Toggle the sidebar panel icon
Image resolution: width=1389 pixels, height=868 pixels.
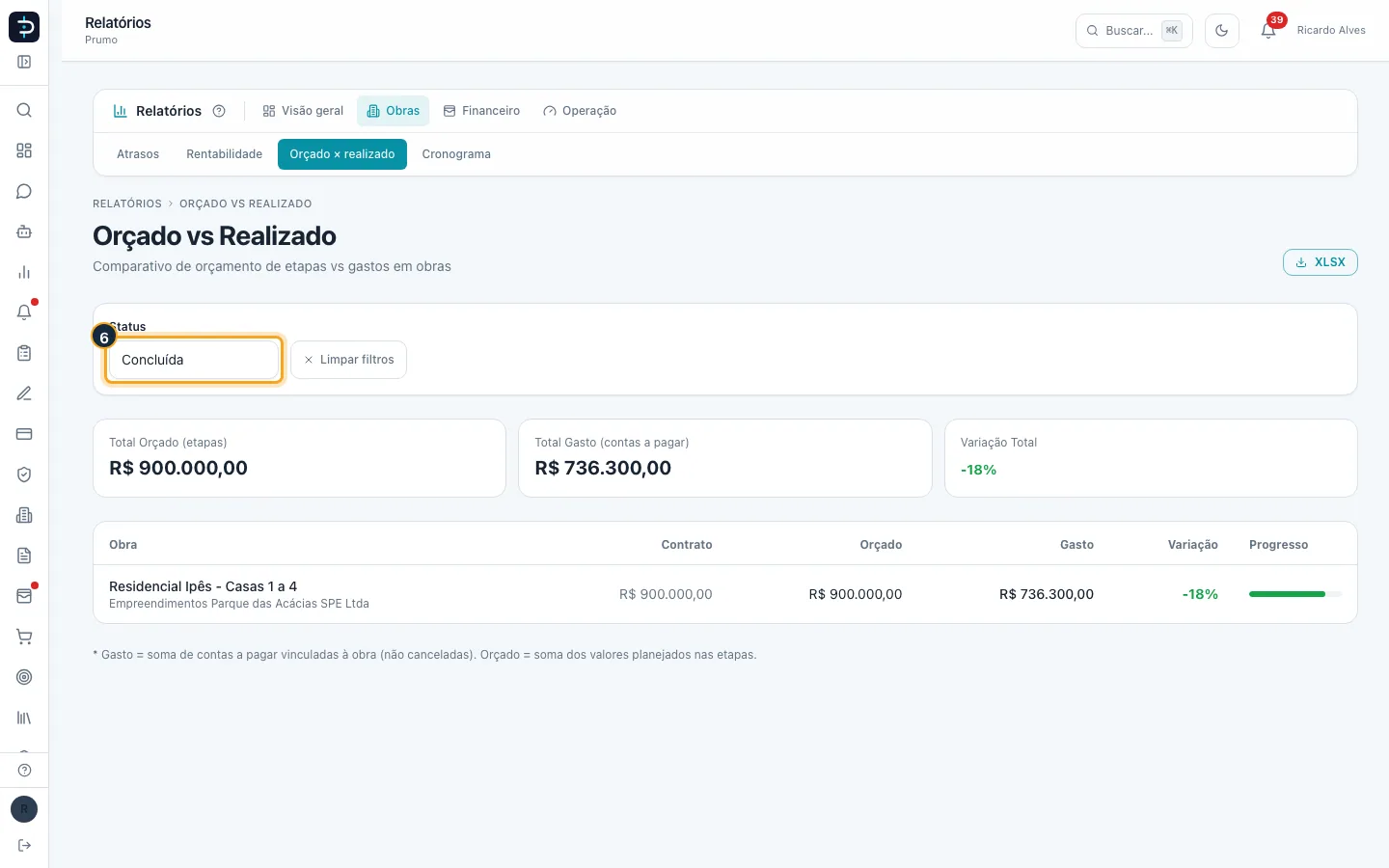[24, 62]
